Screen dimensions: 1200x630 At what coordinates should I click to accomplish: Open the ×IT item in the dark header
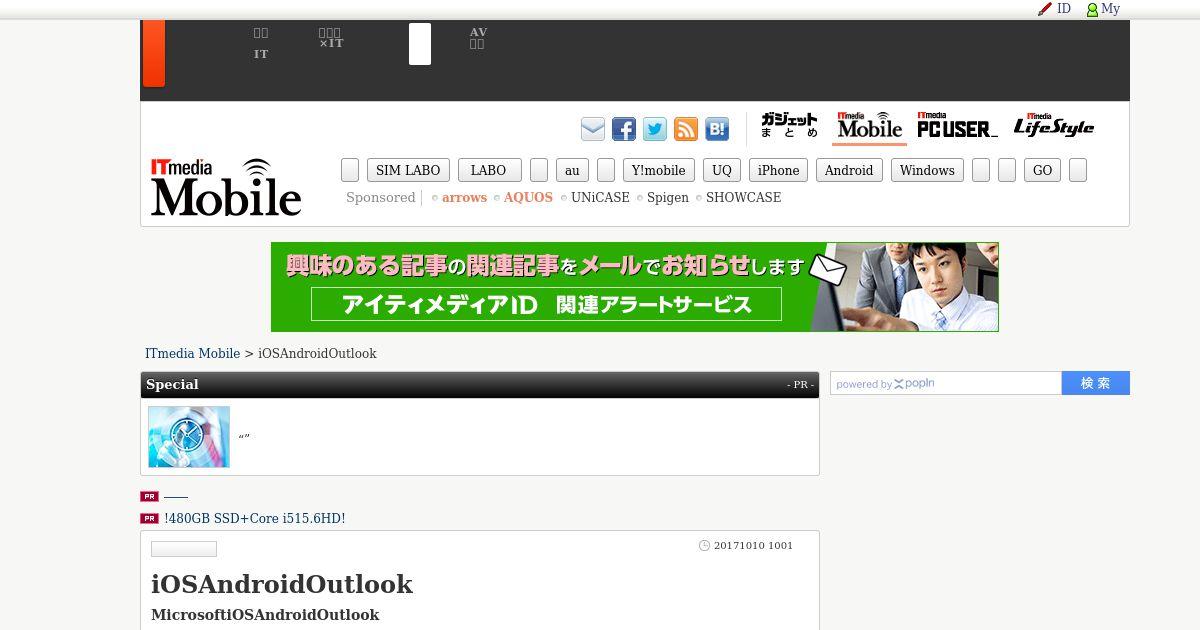(331, 38)
